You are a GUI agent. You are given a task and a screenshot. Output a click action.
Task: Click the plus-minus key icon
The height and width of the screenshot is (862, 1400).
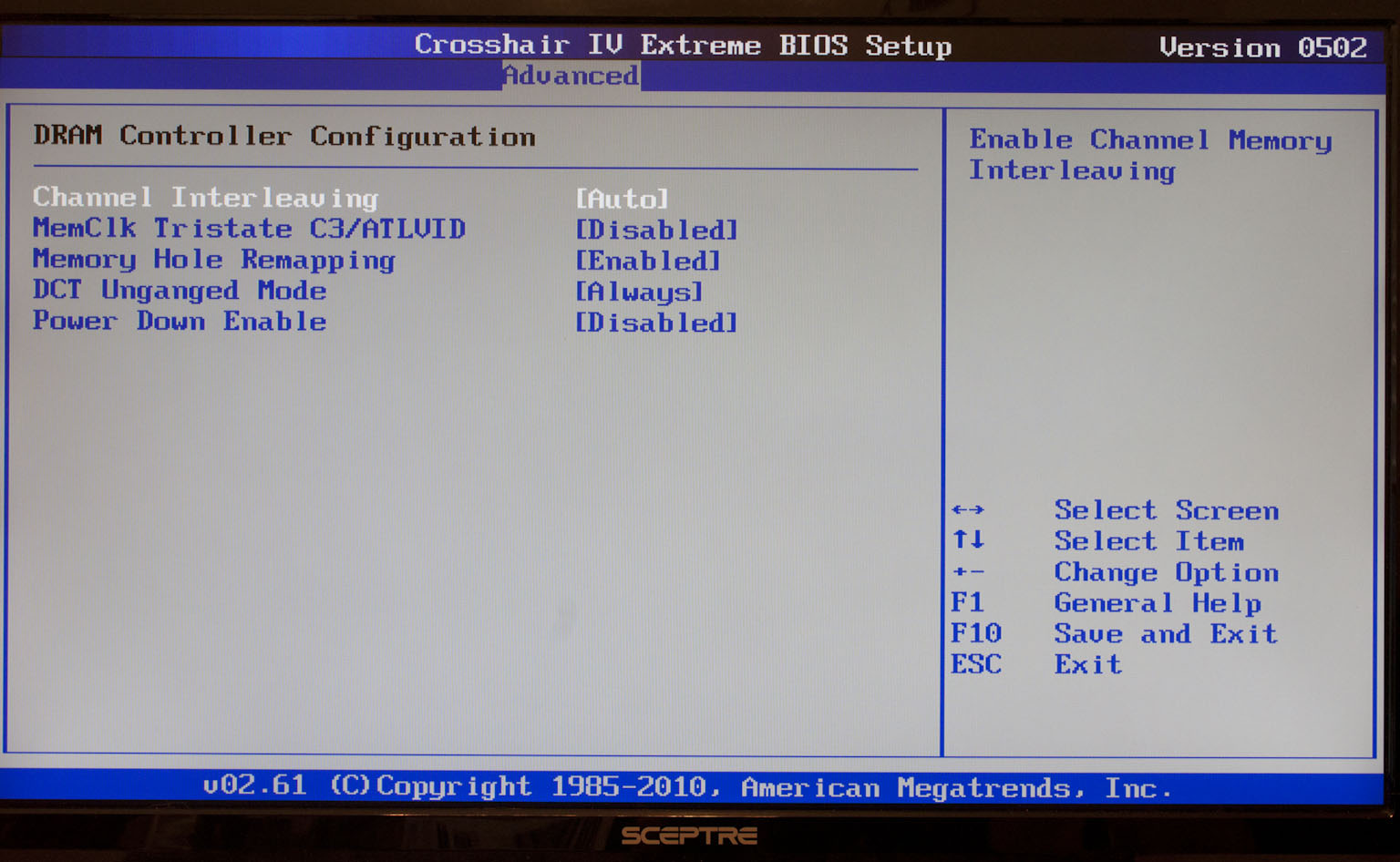968,572
